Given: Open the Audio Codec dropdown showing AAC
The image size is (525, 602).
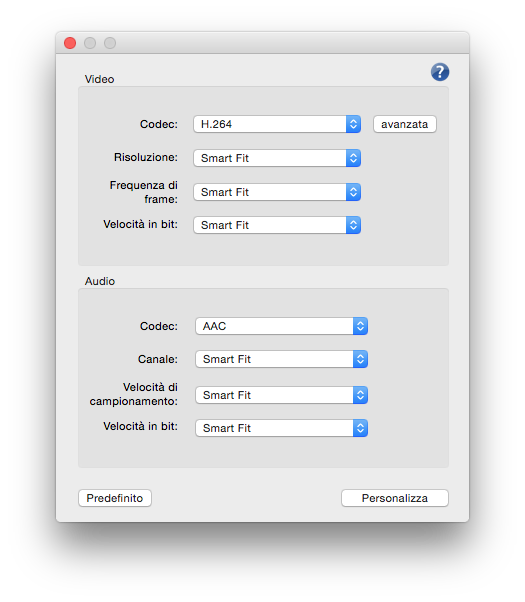Looking at the screenshot, I should (282, 326).
